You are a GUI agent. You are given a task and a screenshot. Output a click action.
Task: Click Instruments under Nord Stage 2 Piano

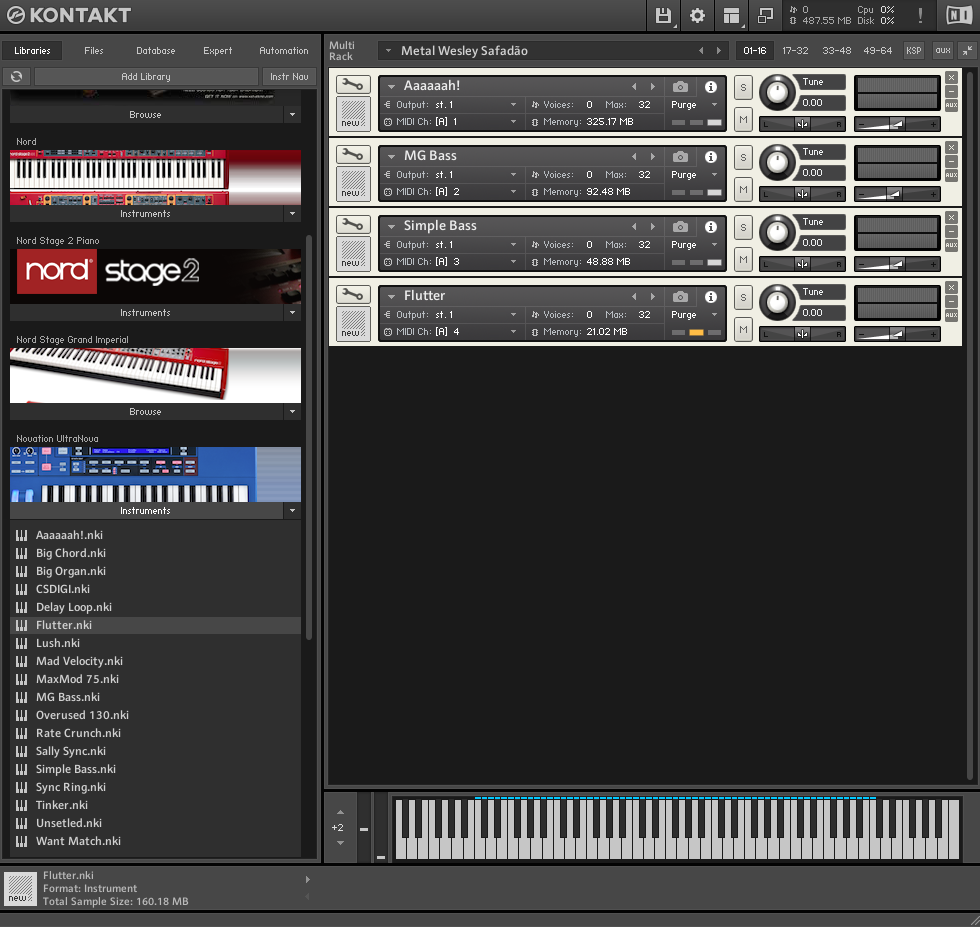[x=146, y=313]
